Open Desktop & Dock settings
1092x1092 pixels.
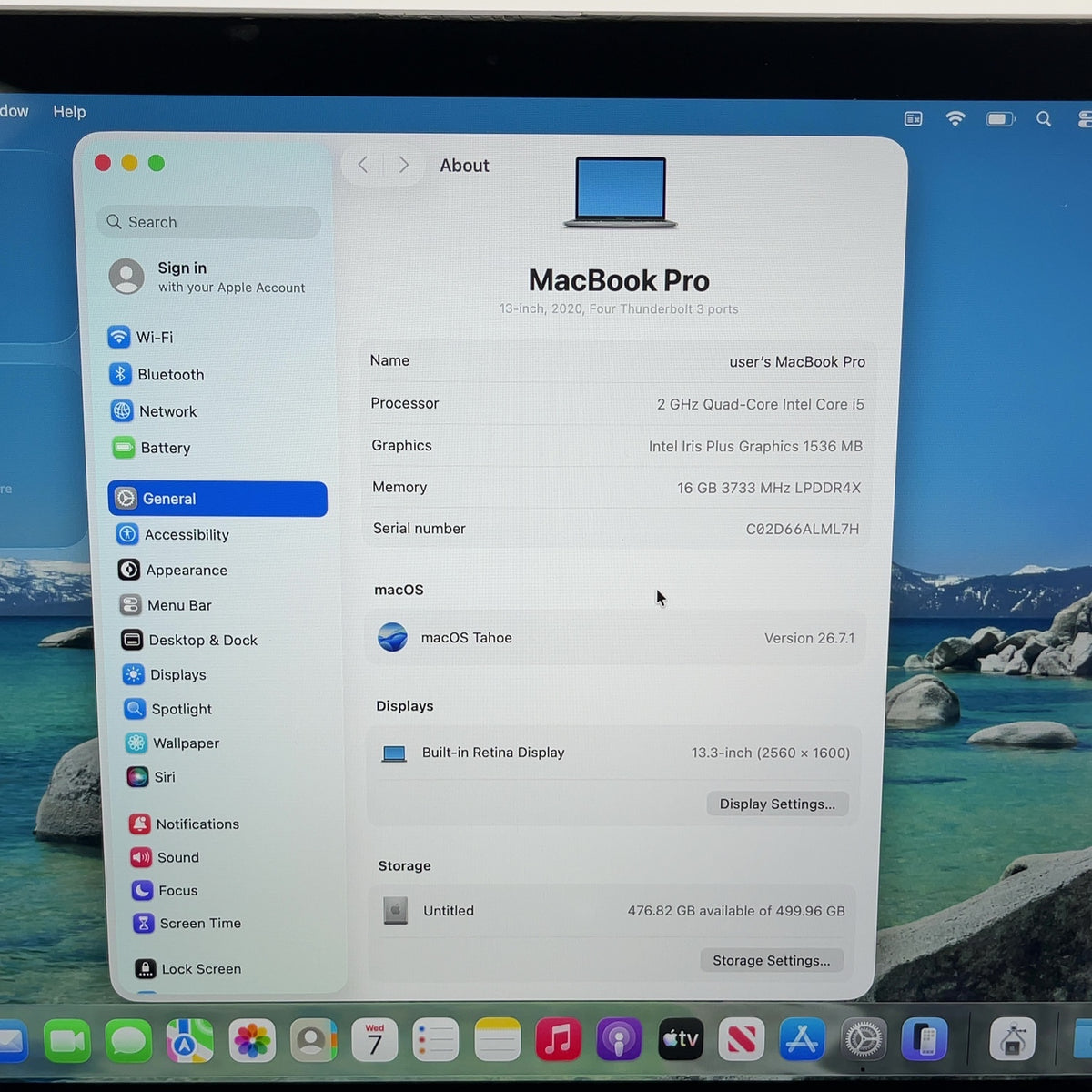coord(189,640)
